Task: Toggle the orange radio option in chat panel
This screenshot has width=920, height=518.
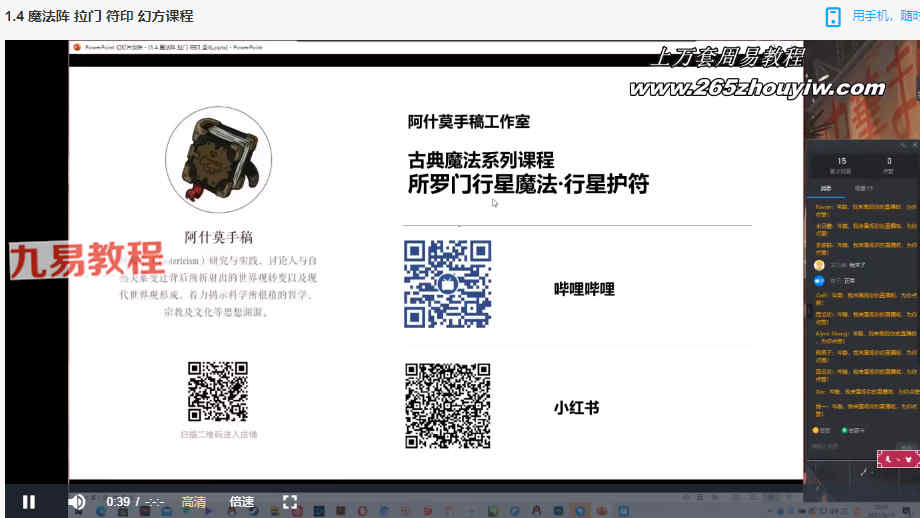Action: point(816,430)
